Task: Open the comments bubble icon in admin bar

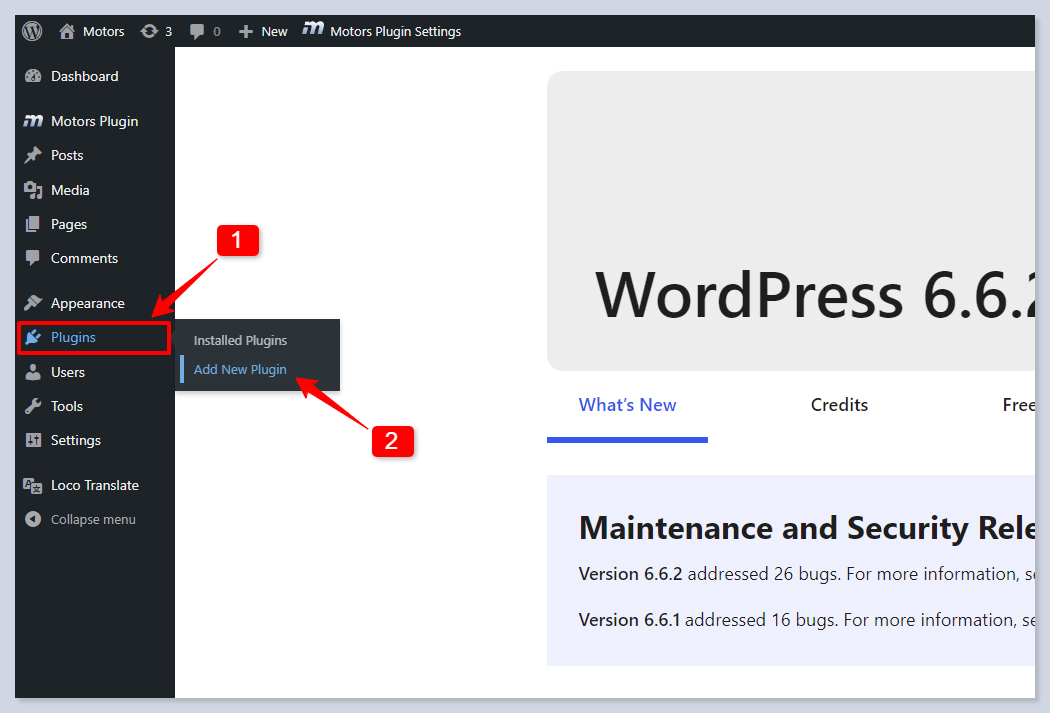Action: coord(198,31)
